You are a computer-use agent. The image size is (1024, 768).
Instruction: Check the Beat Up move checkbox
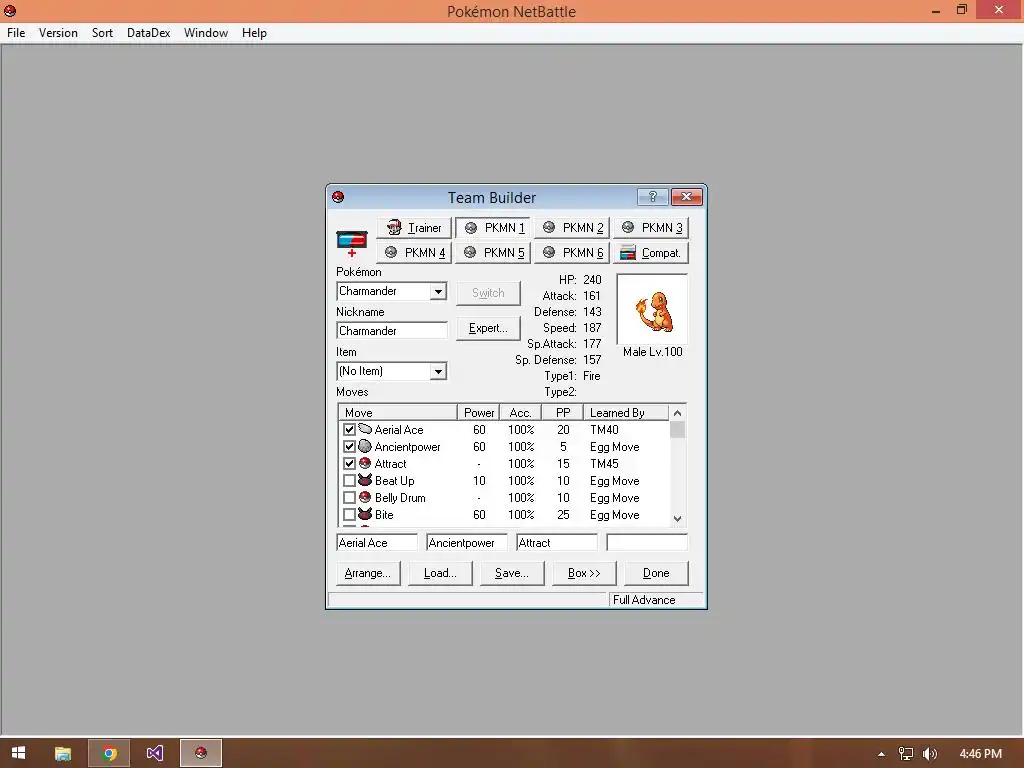349,480
